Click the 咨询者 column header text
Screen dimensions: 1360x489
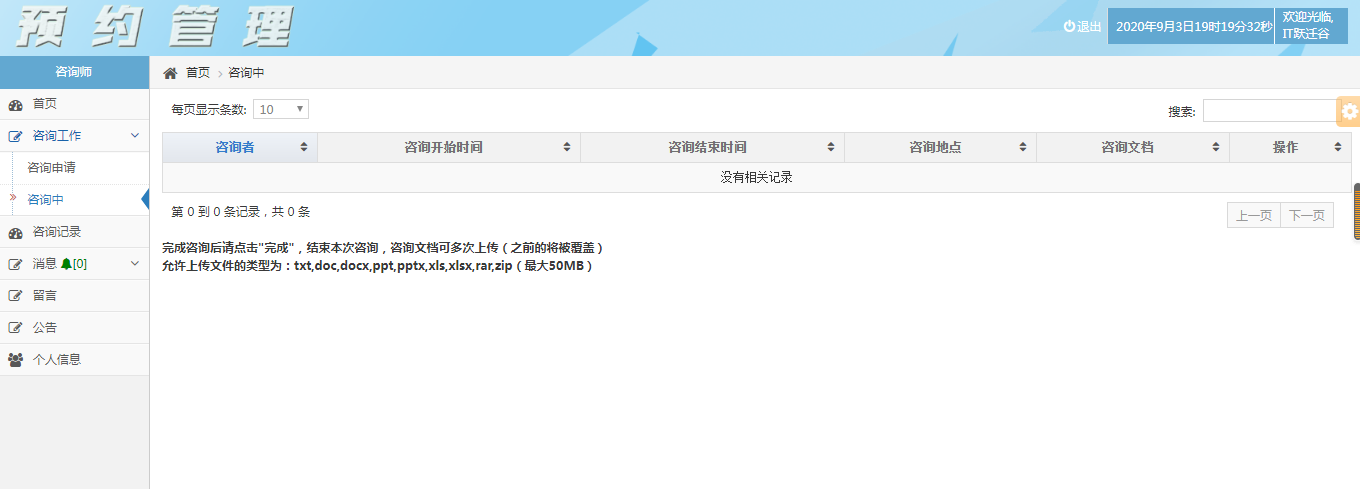(x=235, y=147)
